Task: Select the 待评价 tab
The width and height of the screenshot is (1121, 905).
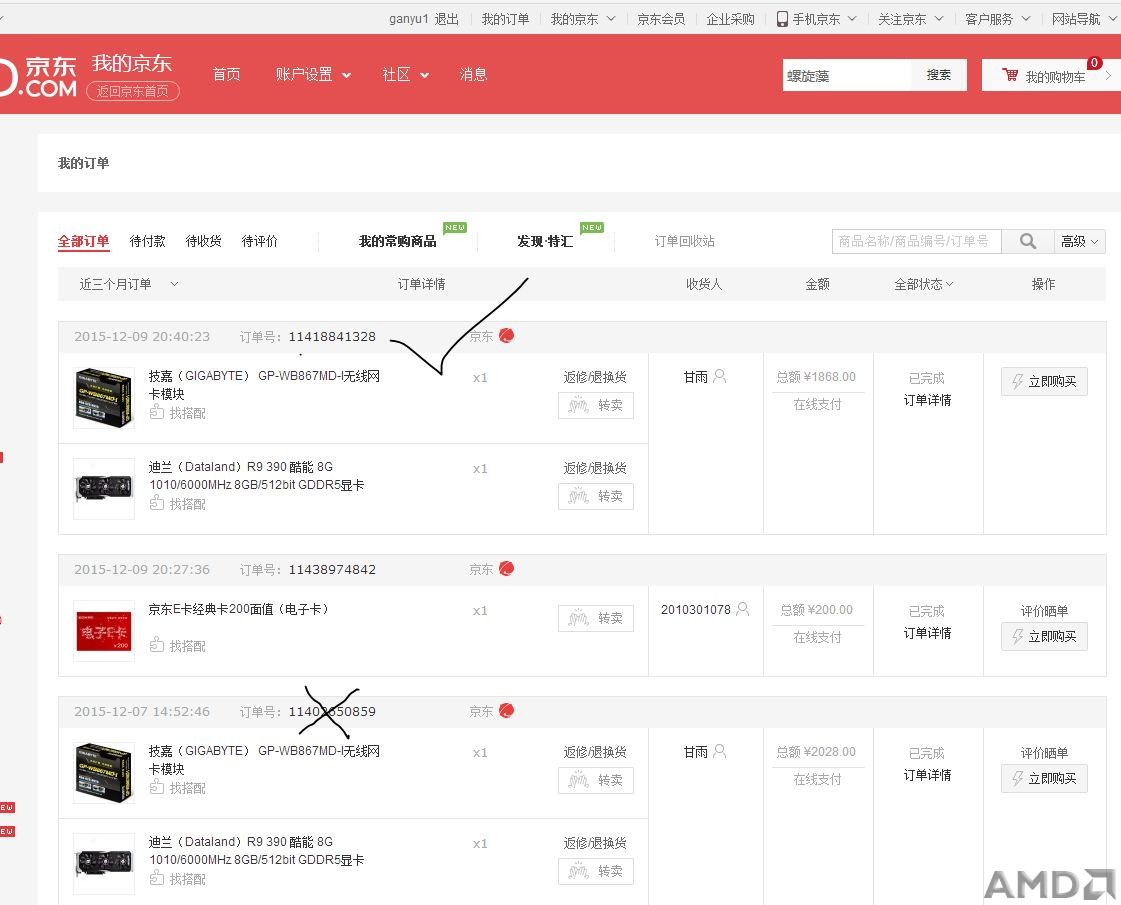Action: click(x=260, y=242)
